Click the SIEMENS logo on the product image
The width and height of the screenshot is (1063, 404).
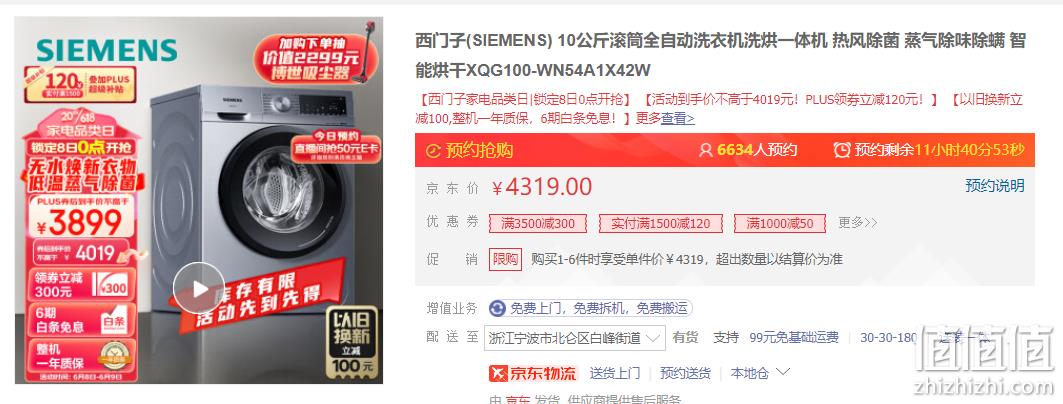pyautogui.click(x=107, y=50)
